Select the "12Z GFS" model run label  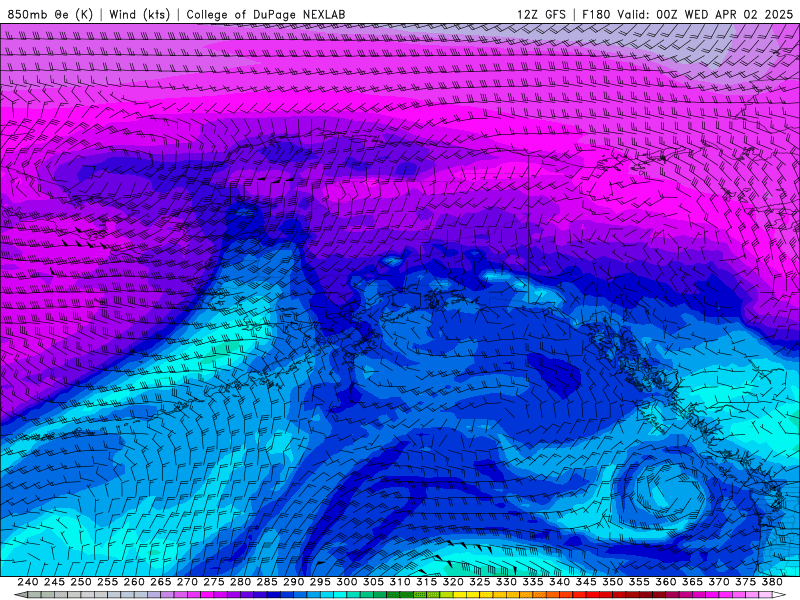[541, 14]
